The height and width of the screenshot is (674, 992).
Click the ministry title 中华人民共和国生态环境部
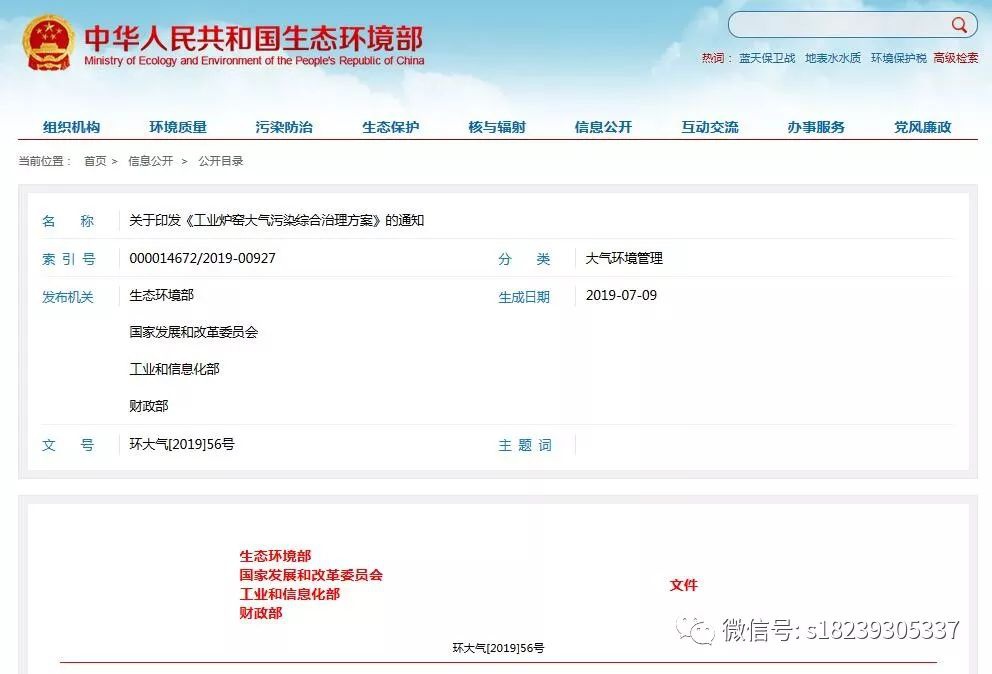254,38
